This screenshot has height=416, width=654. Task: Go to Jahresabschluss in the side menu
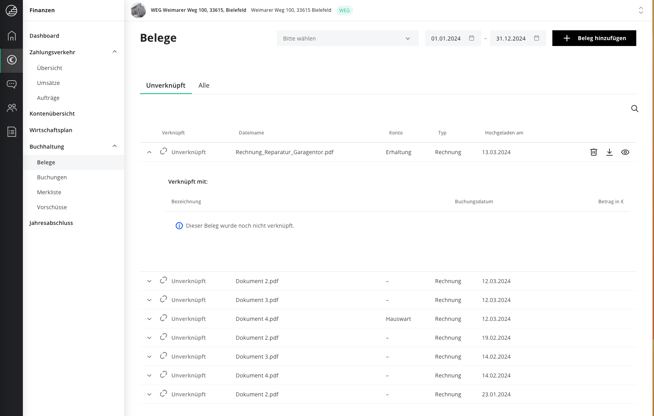(x=51, y=223)
